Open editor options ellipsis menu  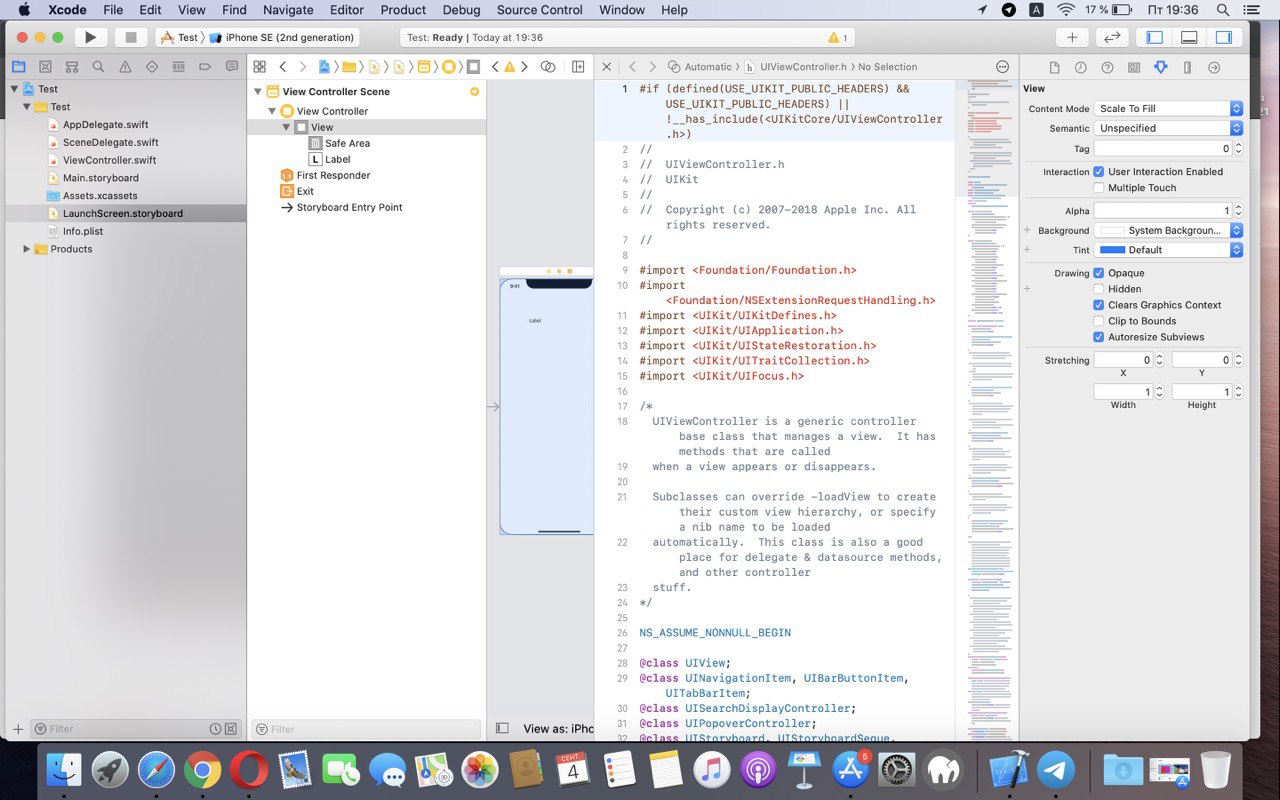click(1003, 67)
